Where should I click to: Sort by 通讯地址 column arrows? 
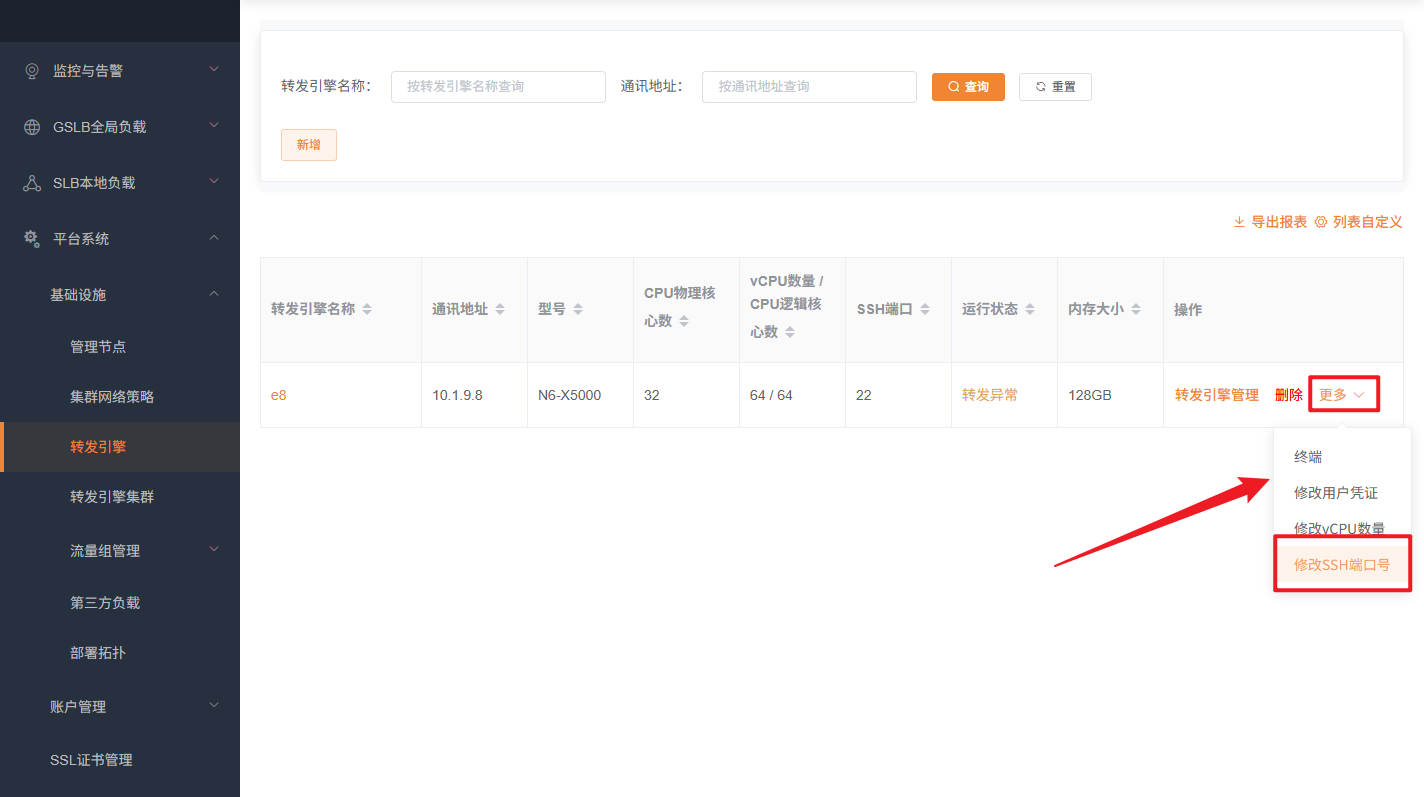[500, 310]
